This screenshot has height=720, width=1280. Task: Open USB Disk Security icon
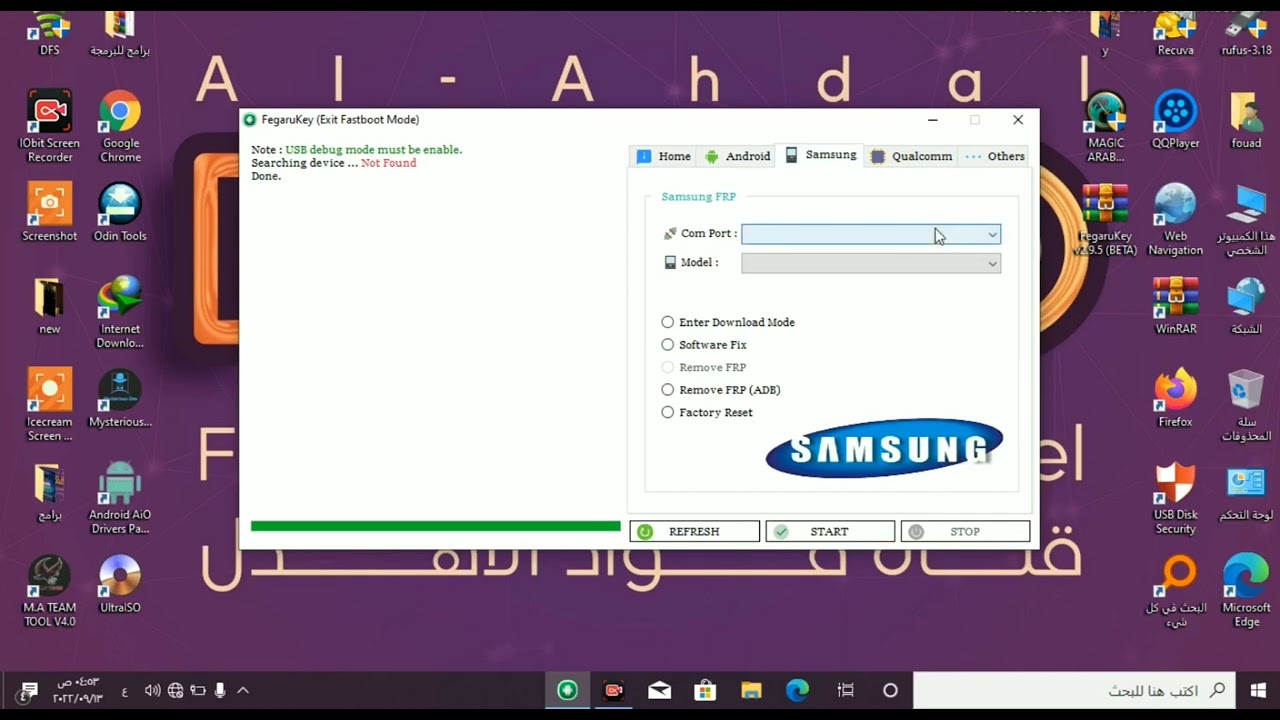[1175, 498]
